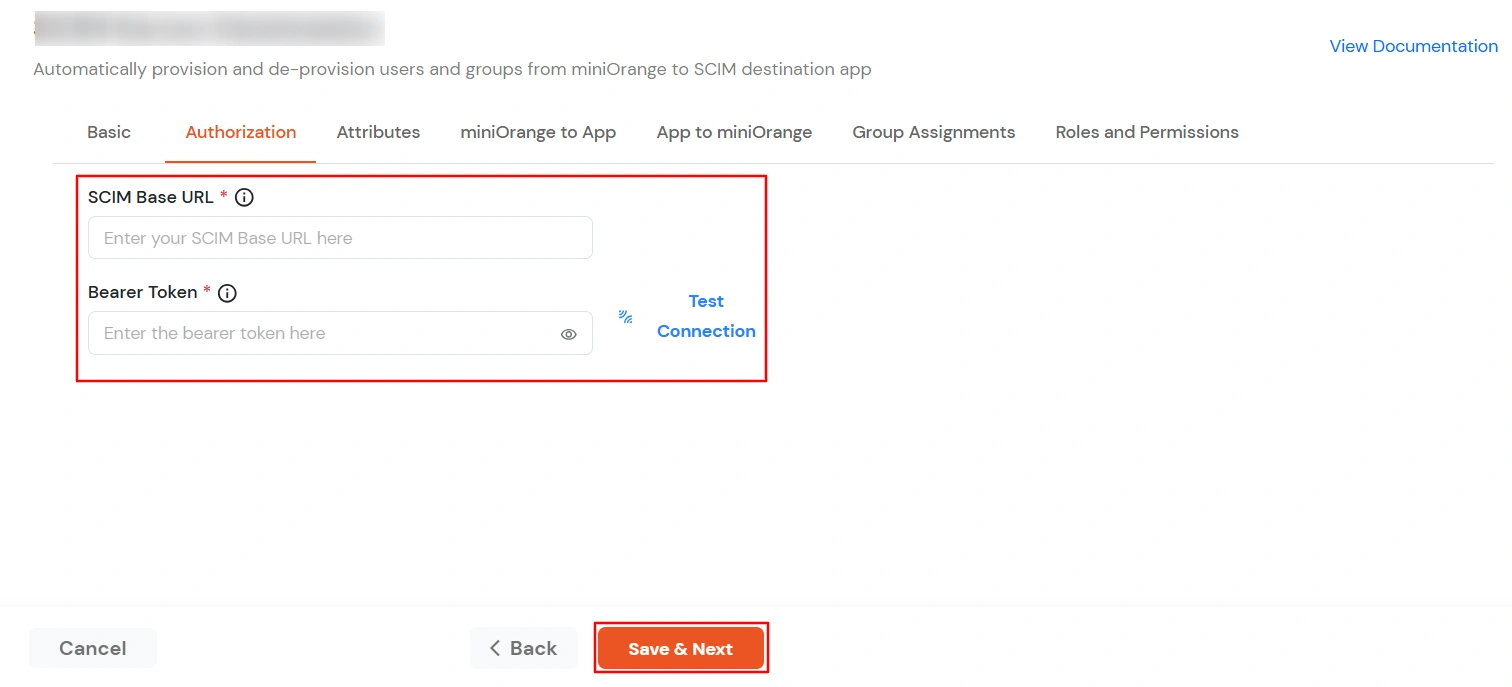This screenshot has height=687, width=1512.
Task: Open the Attributes tab
Action: coord(378,132)
